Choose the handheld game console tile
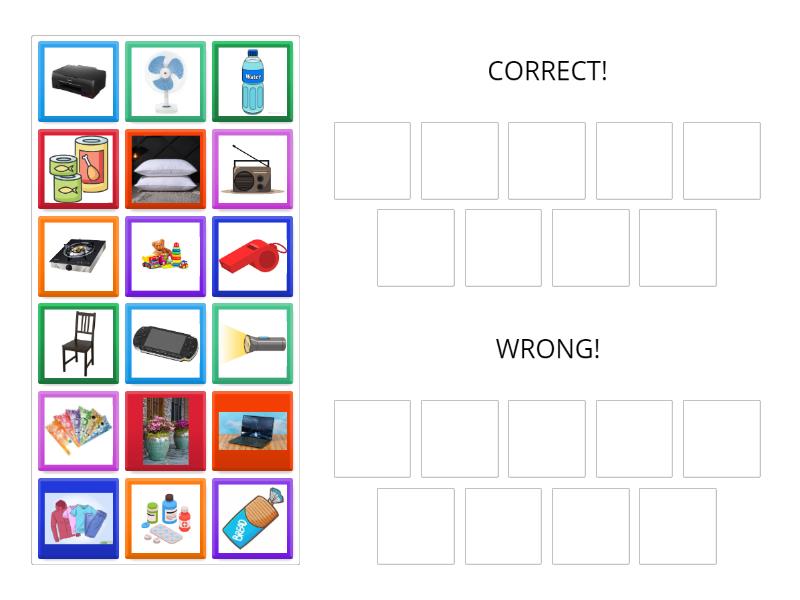Screen dimensions: 800x600 [165, 343]
